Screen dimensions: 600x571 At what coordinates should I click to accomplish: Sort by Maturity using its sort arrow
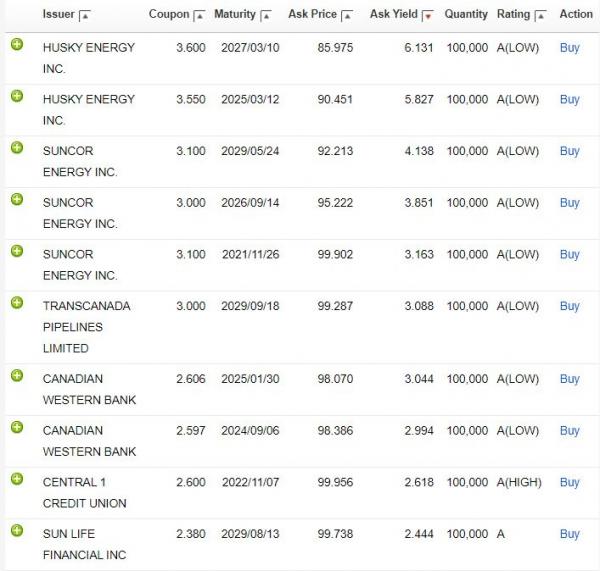coord(266,16)
